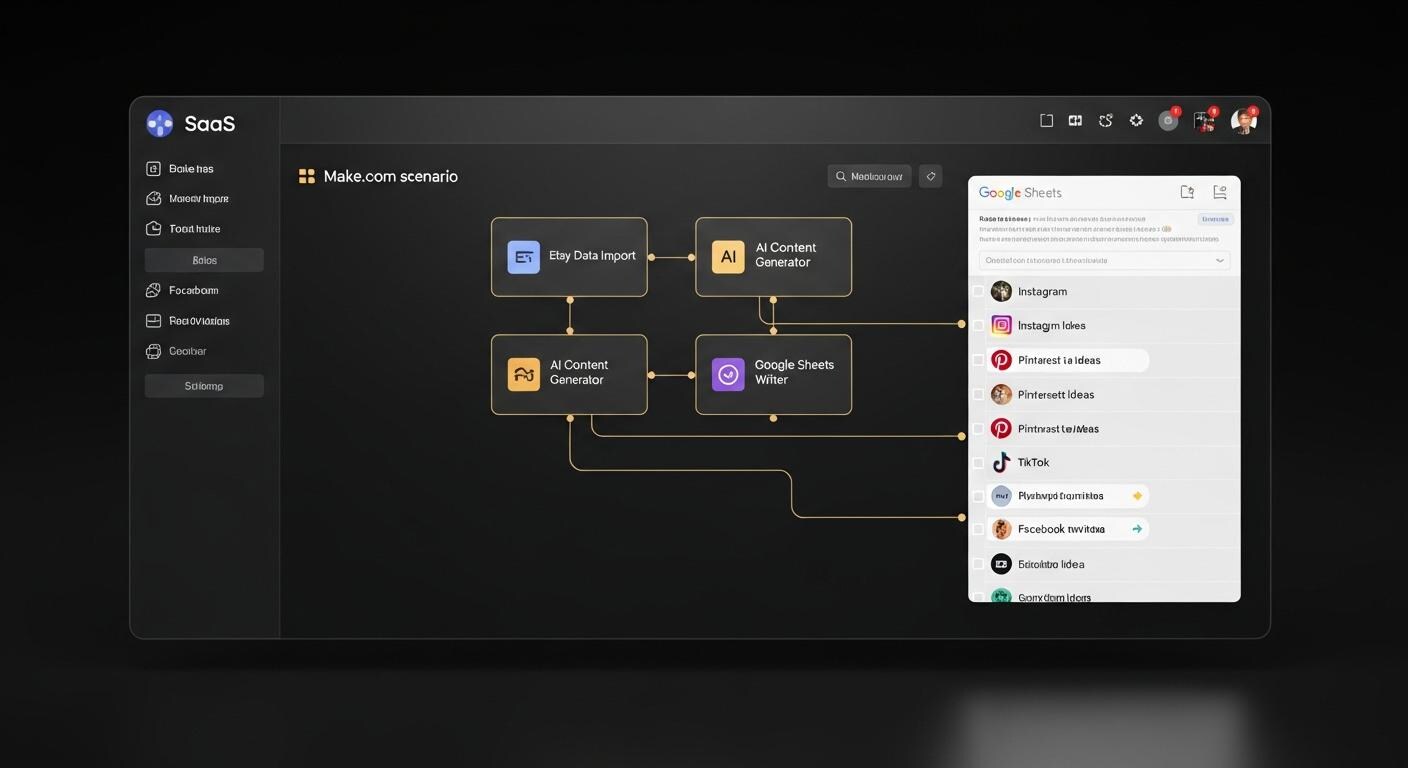
Task: Click the icon beside Toad hulke
Action: coord(153,228)
